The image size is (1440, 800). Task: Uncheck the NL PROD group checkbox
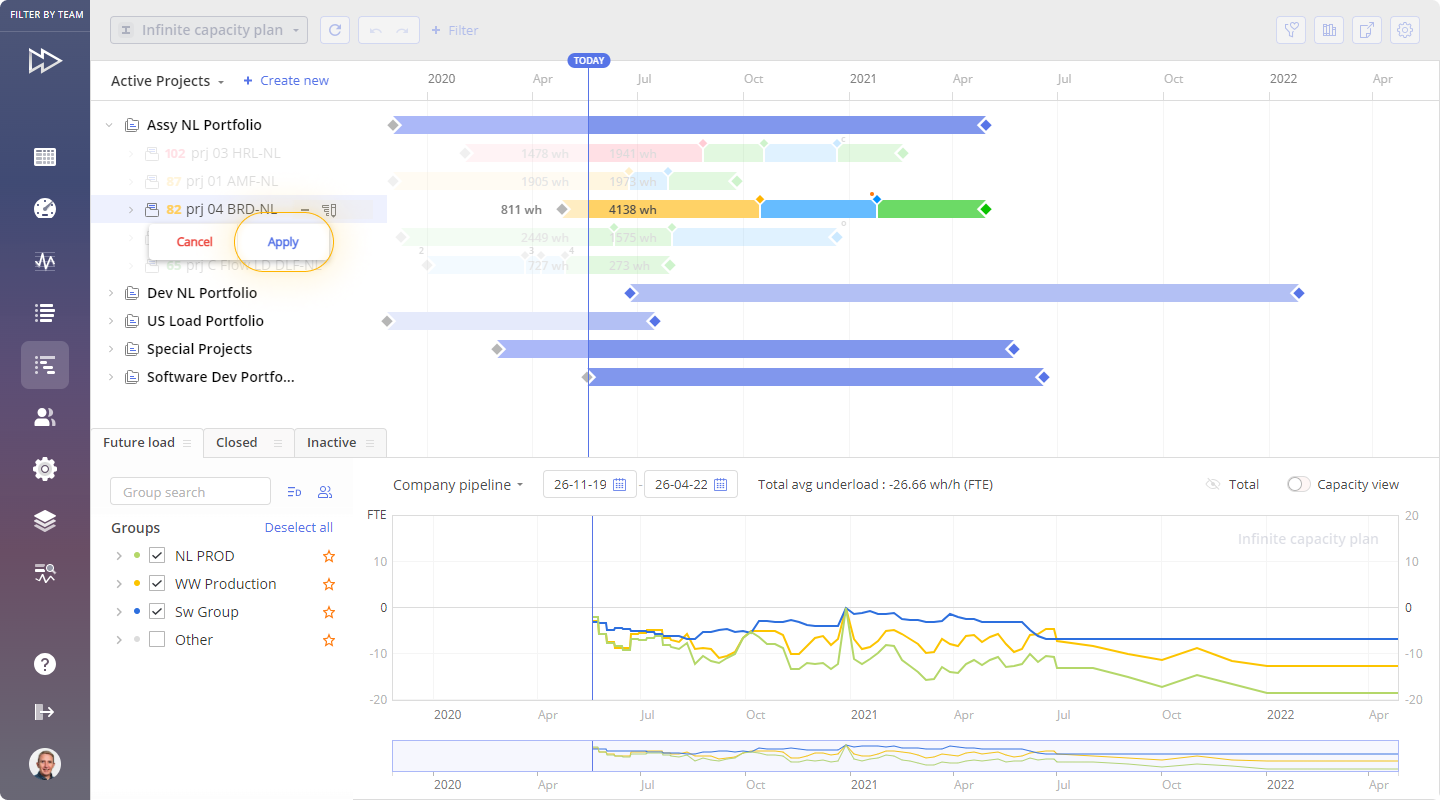point(157,556)
